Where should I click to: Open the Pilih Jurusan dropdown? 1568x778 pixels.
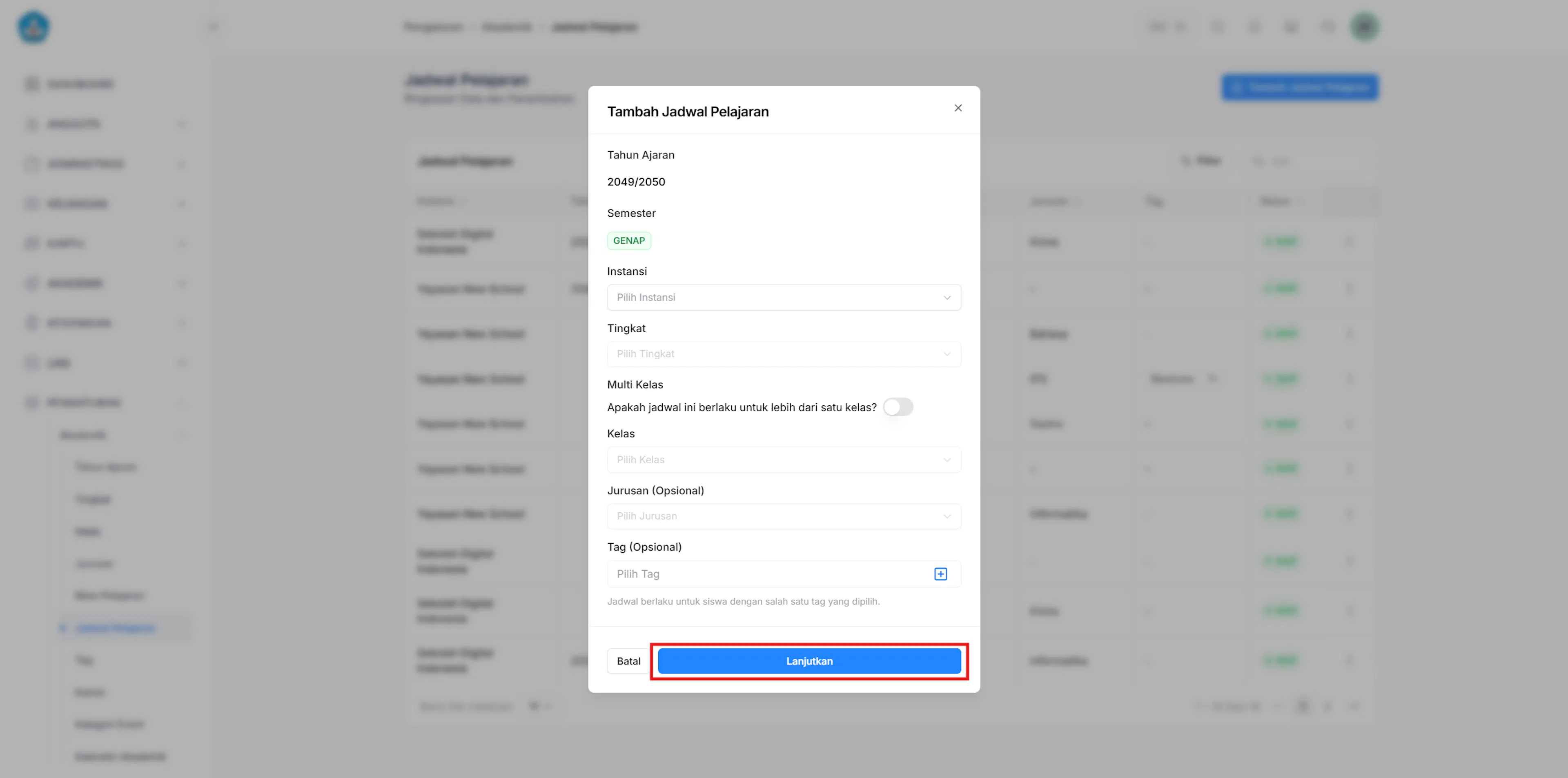pyautogui.click(x=784, y=516)
